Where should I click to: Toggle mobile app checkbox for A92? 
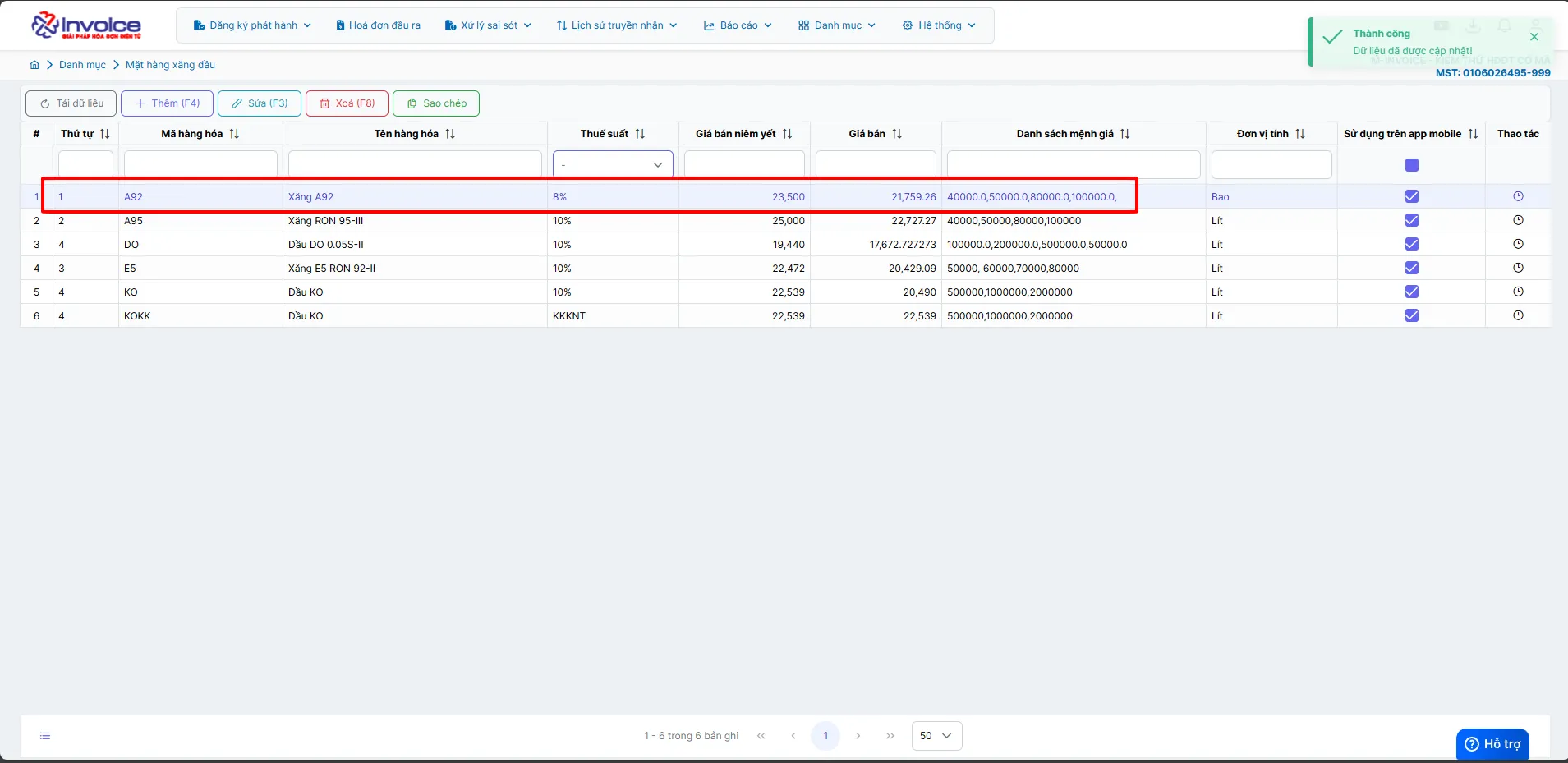click(x=1412, y=196)
